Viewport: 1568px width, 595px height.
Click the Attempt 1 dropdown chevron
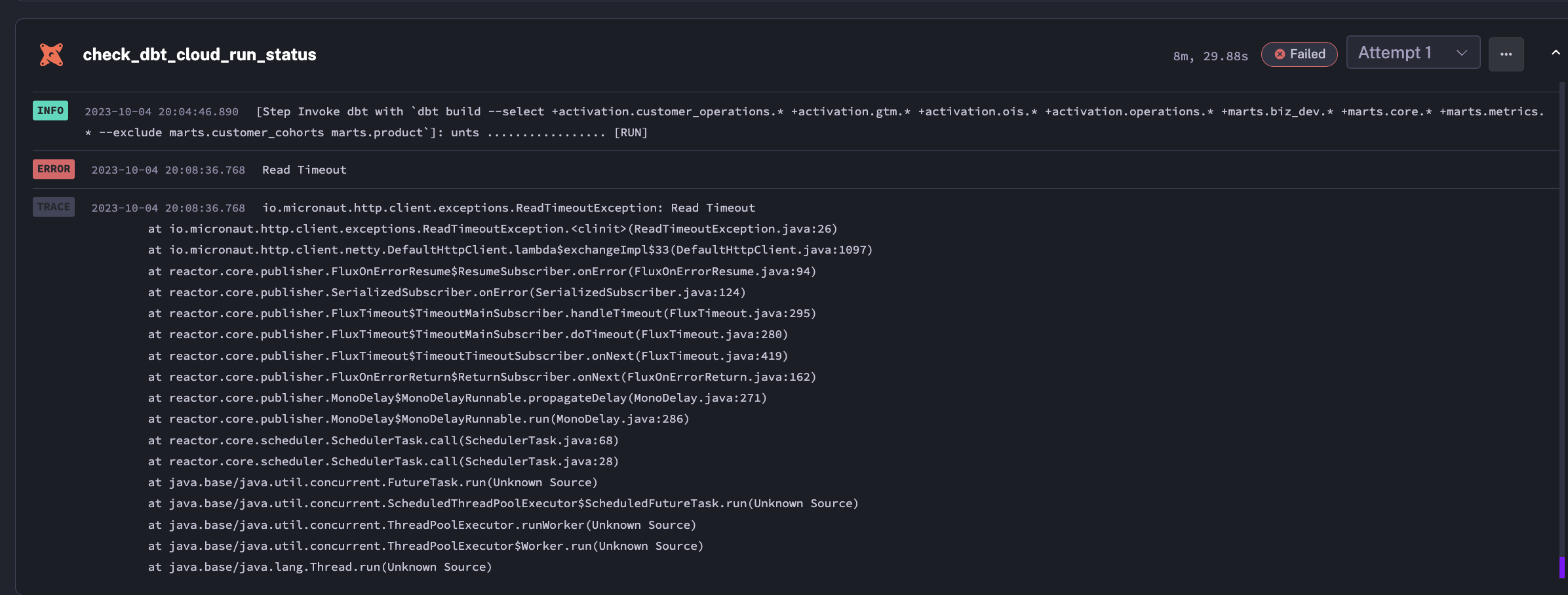(1460, 52)
